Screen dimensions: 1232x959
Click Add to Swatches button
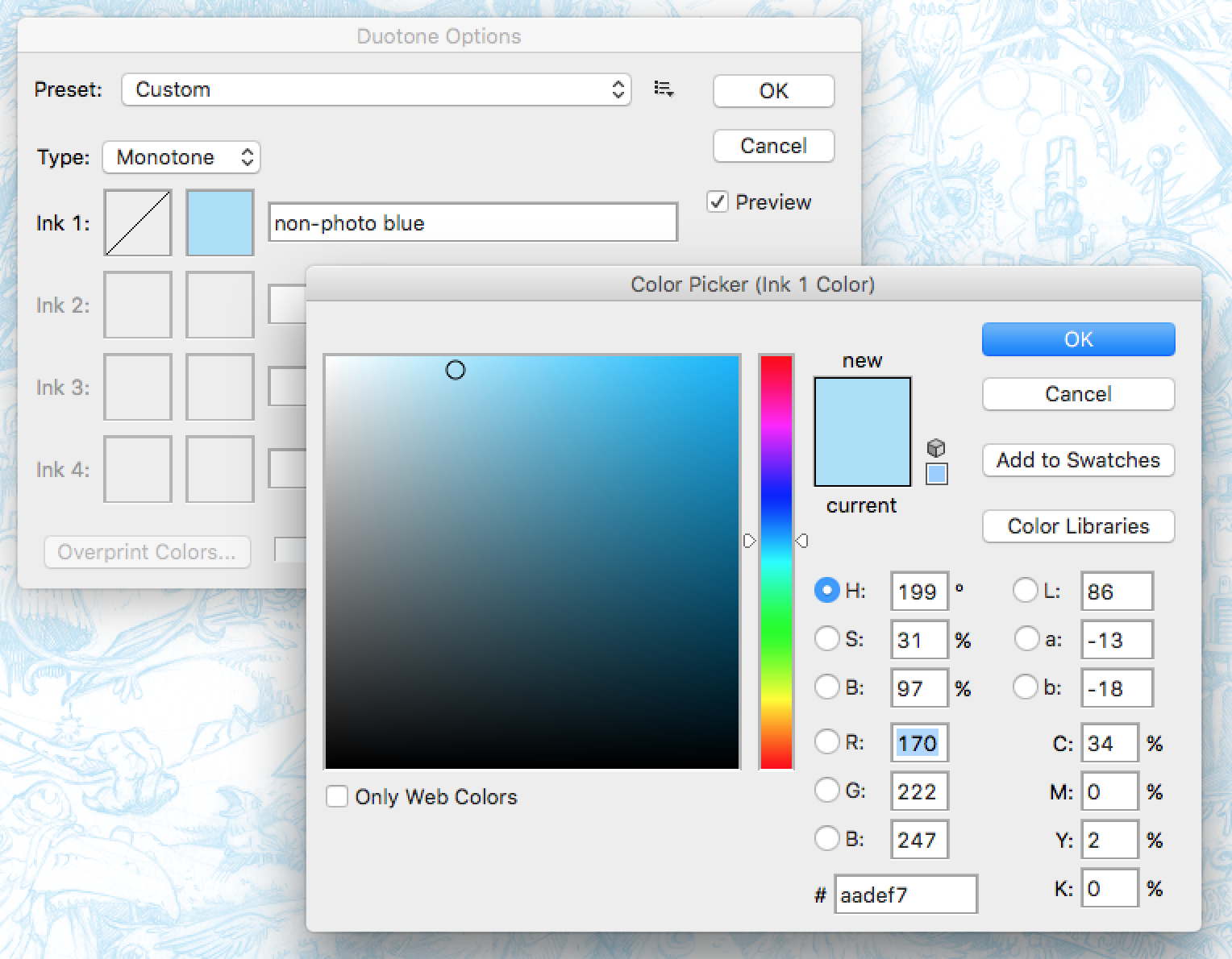pos(1078,460)
